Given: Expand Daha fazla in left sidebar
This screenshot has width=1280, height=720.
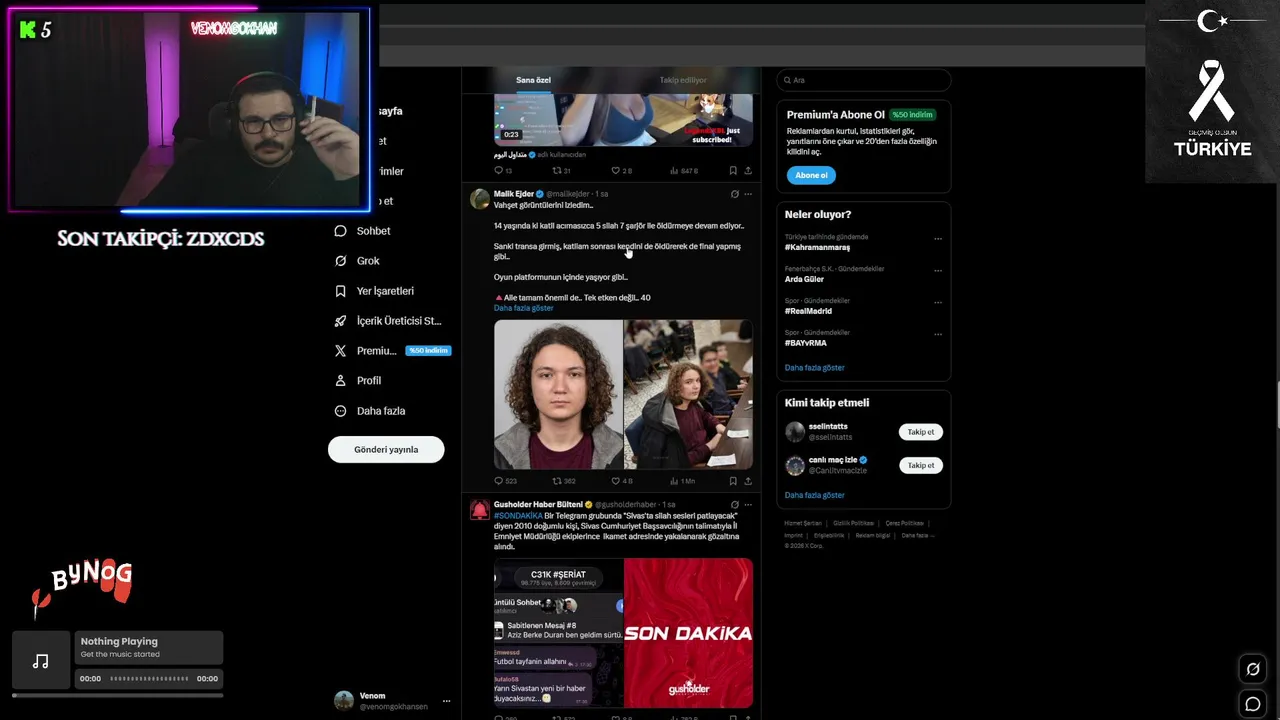Looking at the screenshot, I should click(369, 411).
